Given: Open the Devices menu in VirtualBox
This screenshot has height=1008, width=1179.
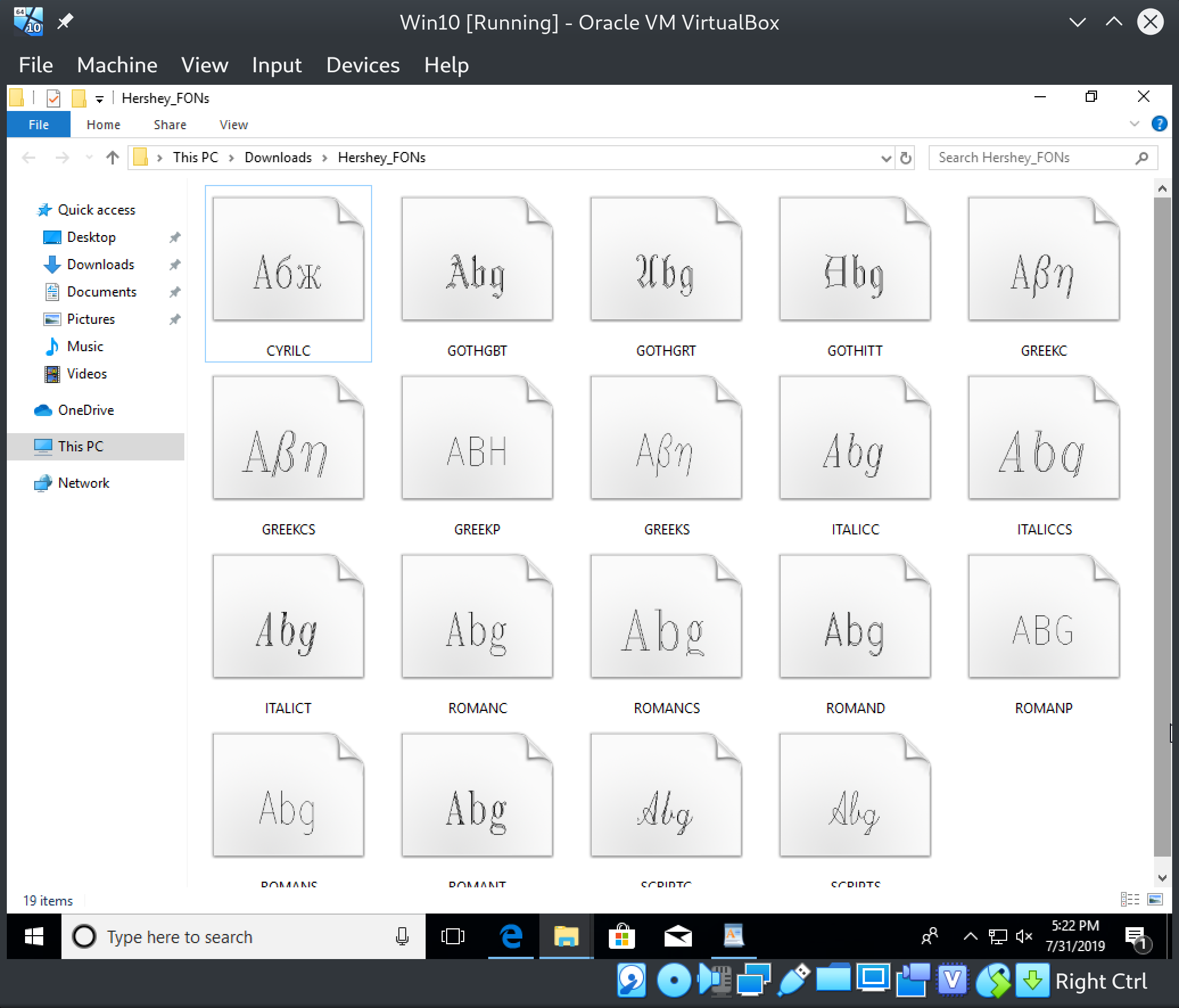Looking at the screenshot, I should coord(363,65).
